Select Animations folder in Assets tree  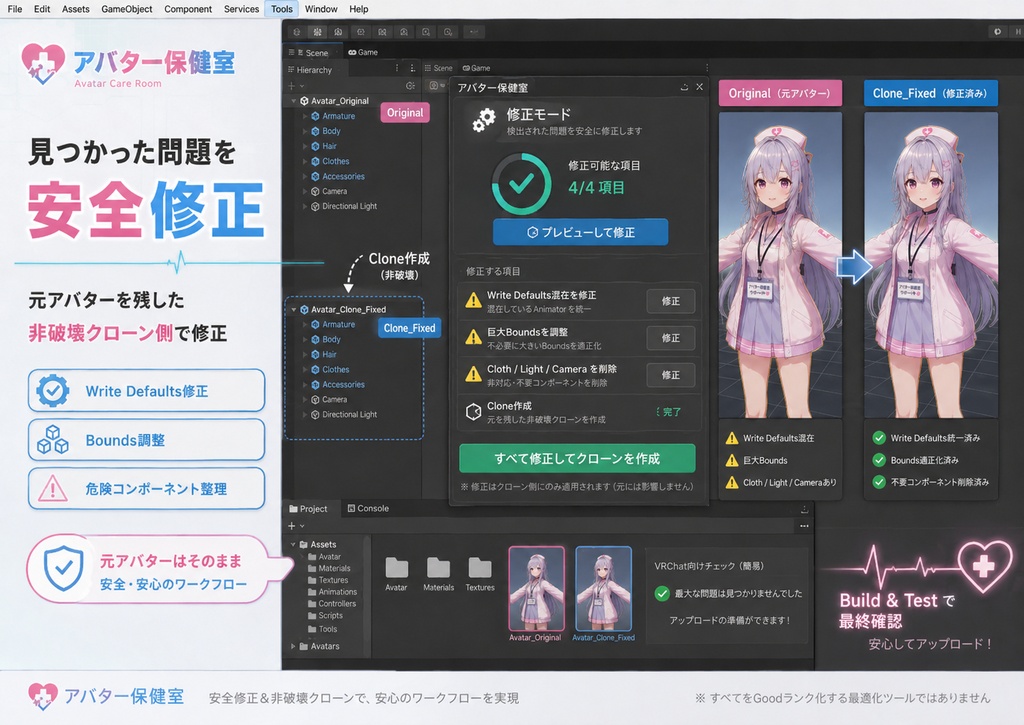(332, 592)
